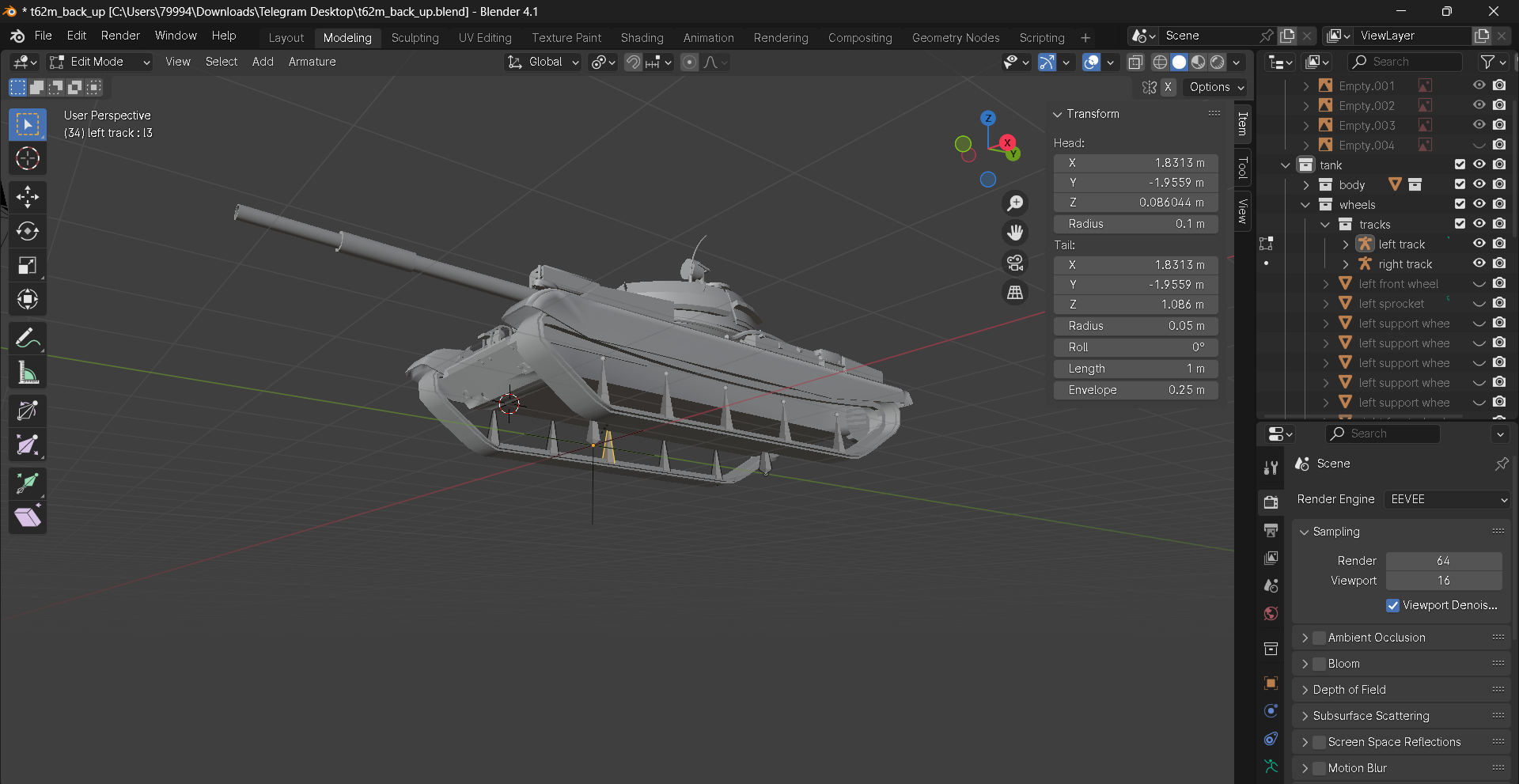
Task: Open the Render Engine EEVEE dropdown
Action: pos(1448,499)
